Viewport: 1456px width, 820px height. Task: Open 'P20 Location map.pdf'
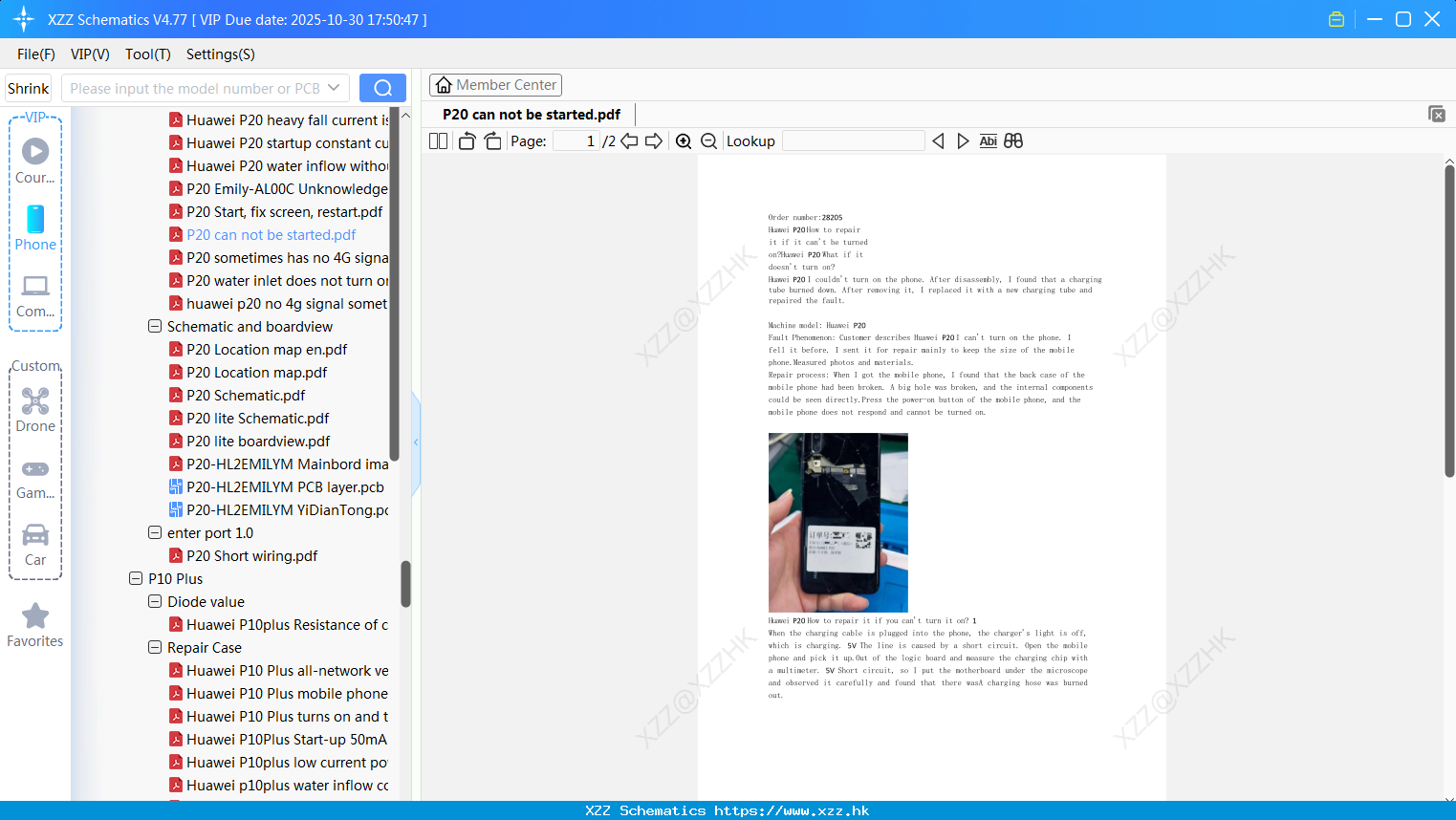pyautogui.click(x=248, y=372)
